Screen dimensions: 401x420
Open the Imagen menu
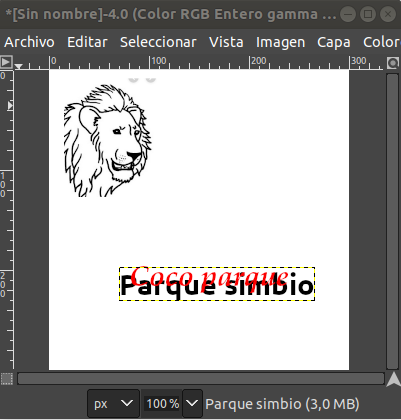click(280, 42)
